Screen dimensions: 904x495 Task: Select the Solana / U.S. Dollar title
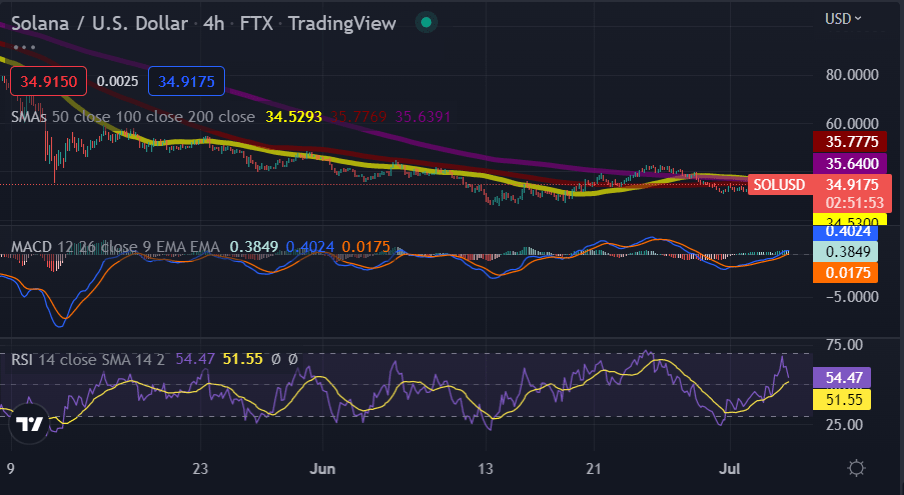(x=100, y=24)
